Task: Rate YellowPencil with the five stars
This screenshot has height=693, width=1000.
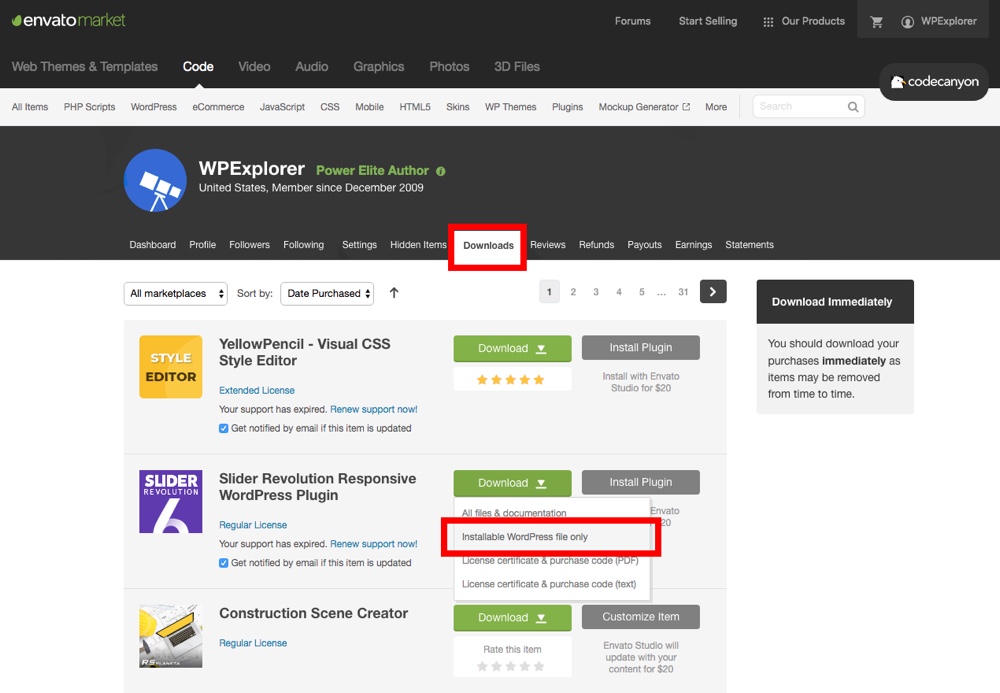Action: tap(511, 380)
